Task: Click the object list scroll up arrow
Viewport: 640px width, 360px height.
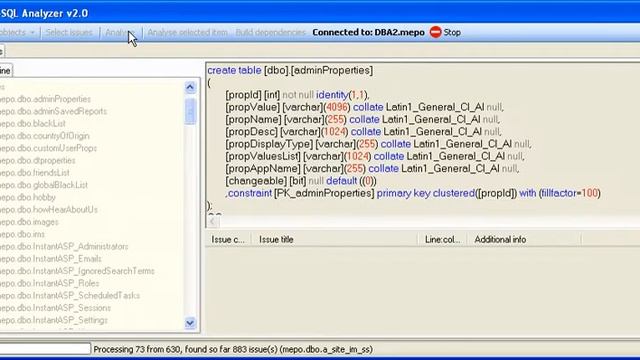Action: tap(190, 87)
